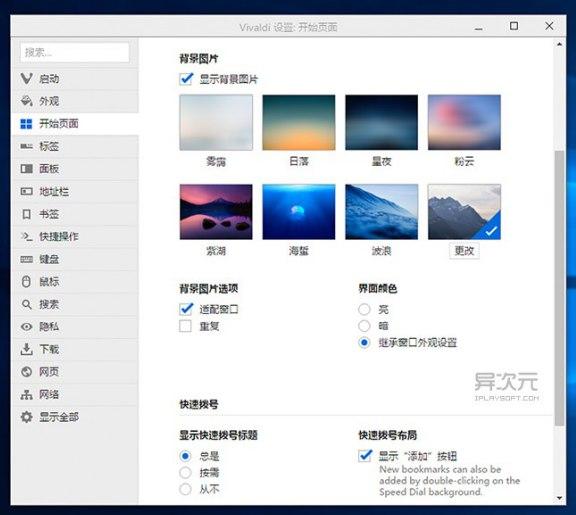Click the panel icon beside 面板

point(26,169)
